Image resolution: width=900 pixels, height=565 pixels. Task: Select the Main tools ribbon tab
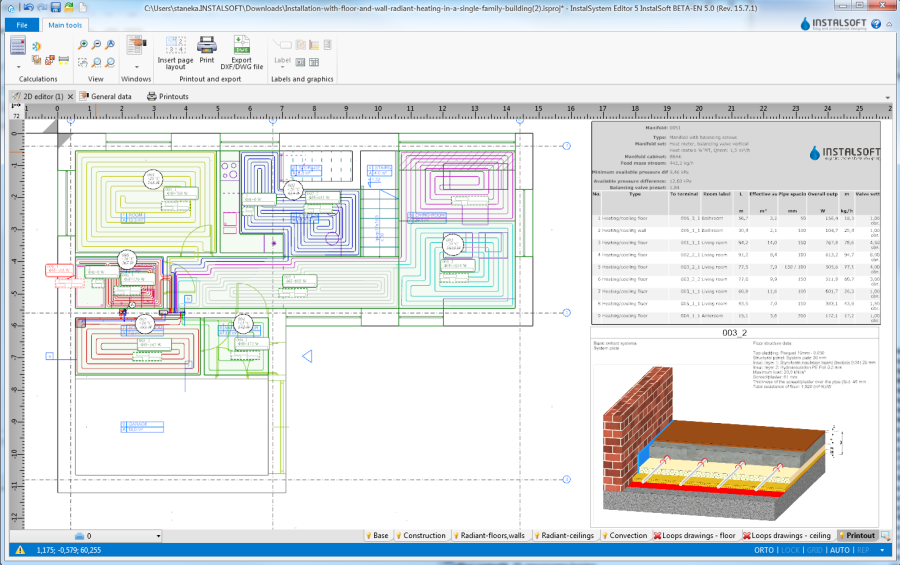65,25
